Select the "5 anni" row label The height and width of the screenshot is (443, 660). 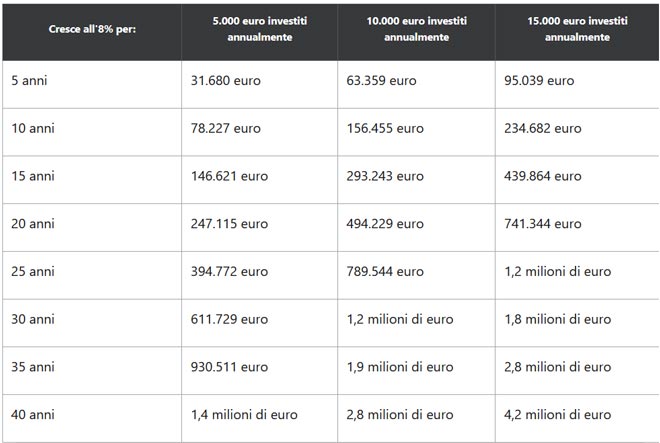(29, 80)
